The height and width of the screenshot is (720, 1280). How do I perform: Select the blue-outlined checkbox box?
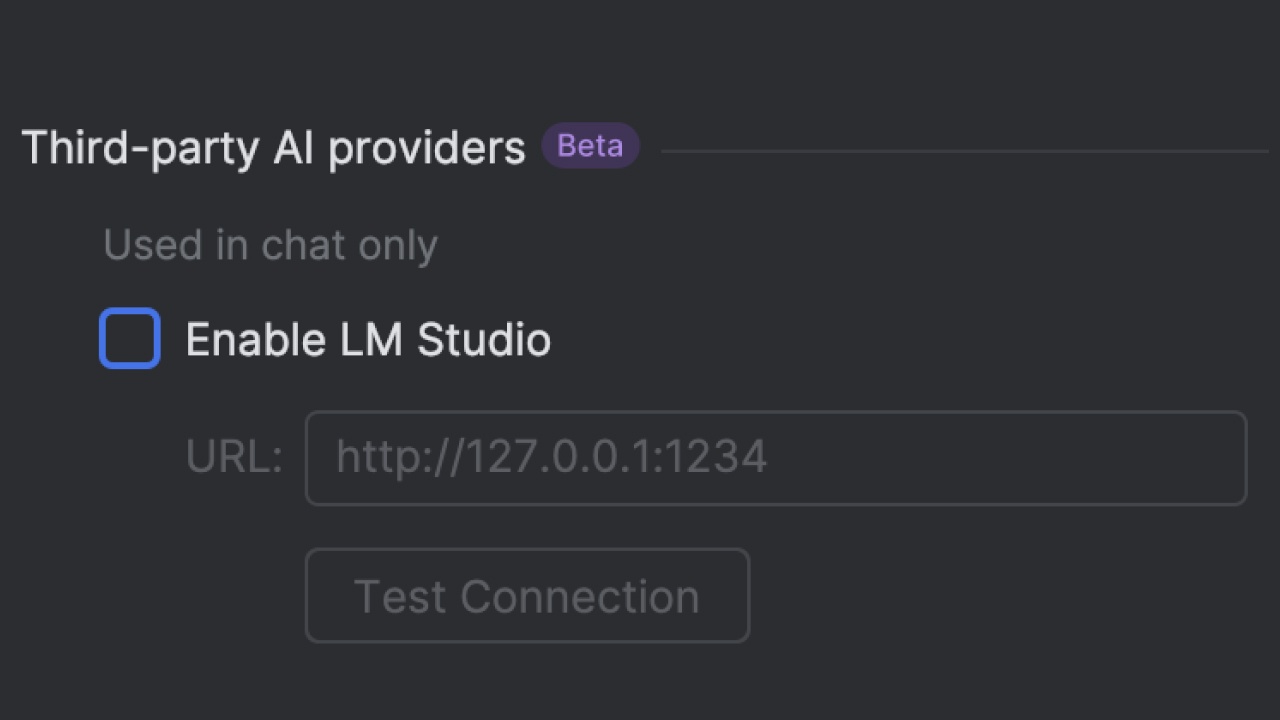click(130, 338)
